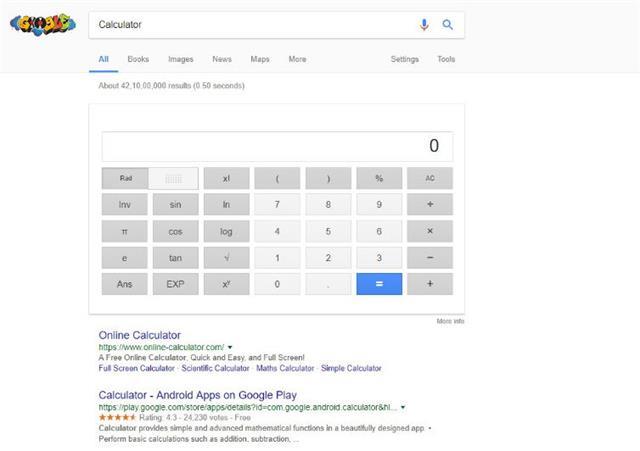Click the factorial x! key
Screen dimensions: 640x451
coord(227,178)
